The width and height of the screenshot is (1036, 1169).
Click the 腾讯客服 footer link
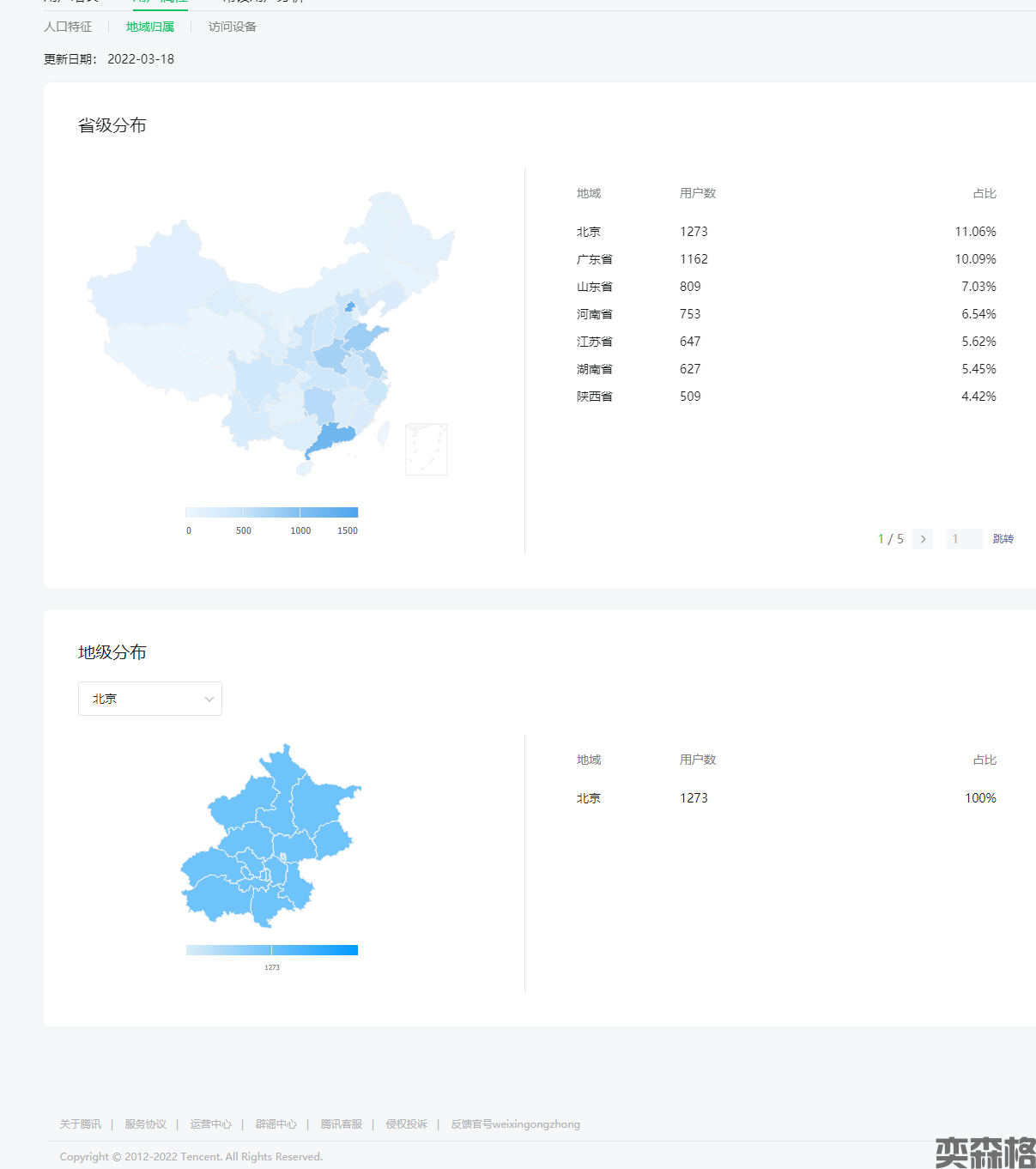[341, 1124]
